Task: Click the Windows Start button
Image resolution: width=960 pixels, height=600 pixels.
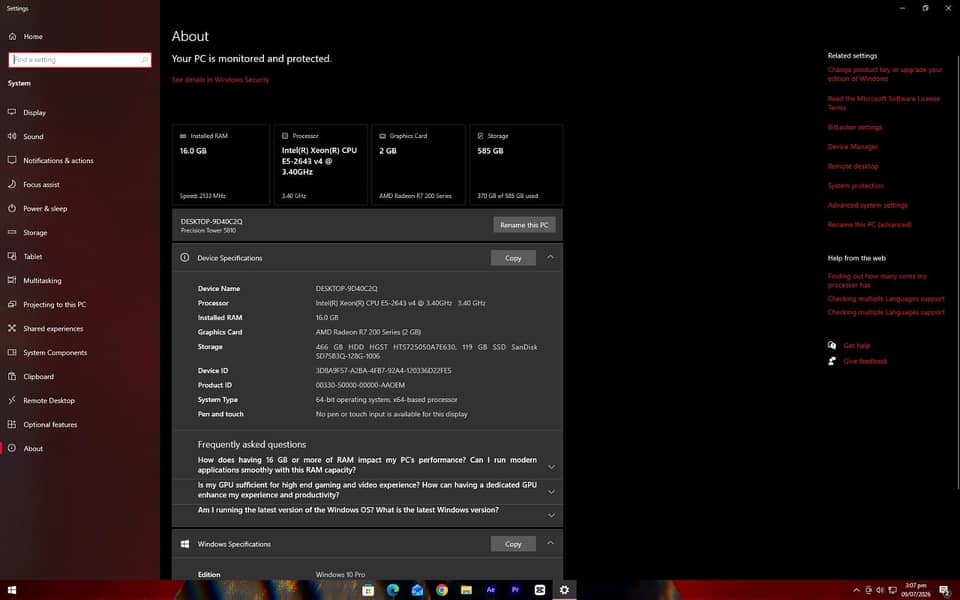Action: pos(11,590)
